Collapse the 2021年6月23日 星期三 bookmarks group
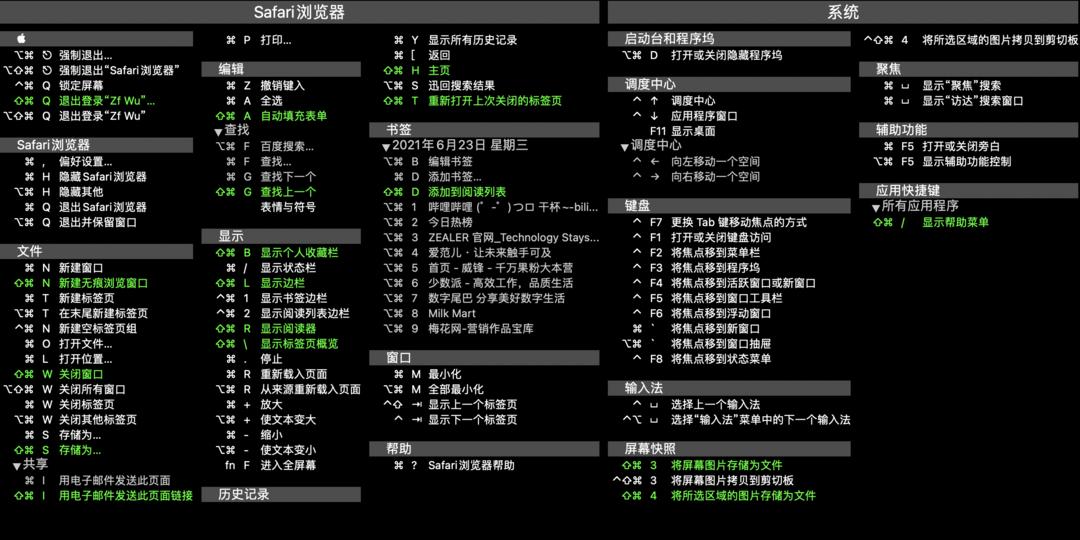The width and height of the screenshot is (1080, 540). click(386, 147)
